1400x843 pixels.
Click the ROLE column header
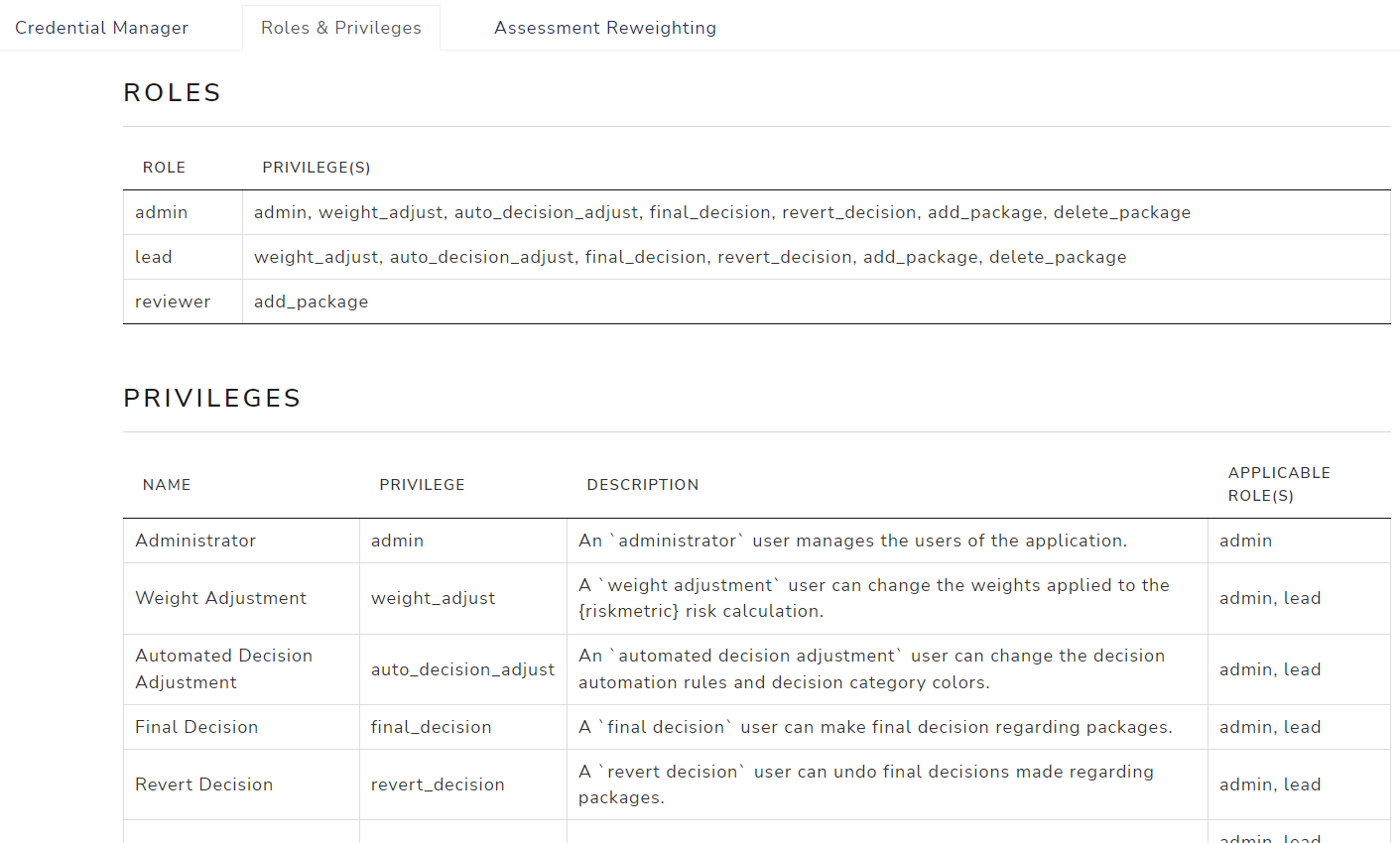point(164,167)
